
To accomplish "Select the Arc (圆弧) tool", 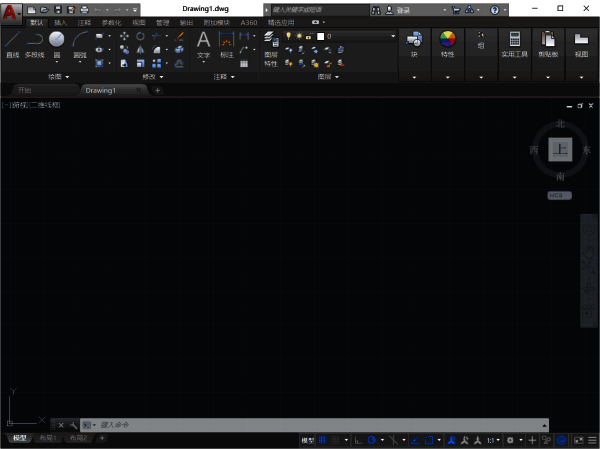I will point(80,44).
